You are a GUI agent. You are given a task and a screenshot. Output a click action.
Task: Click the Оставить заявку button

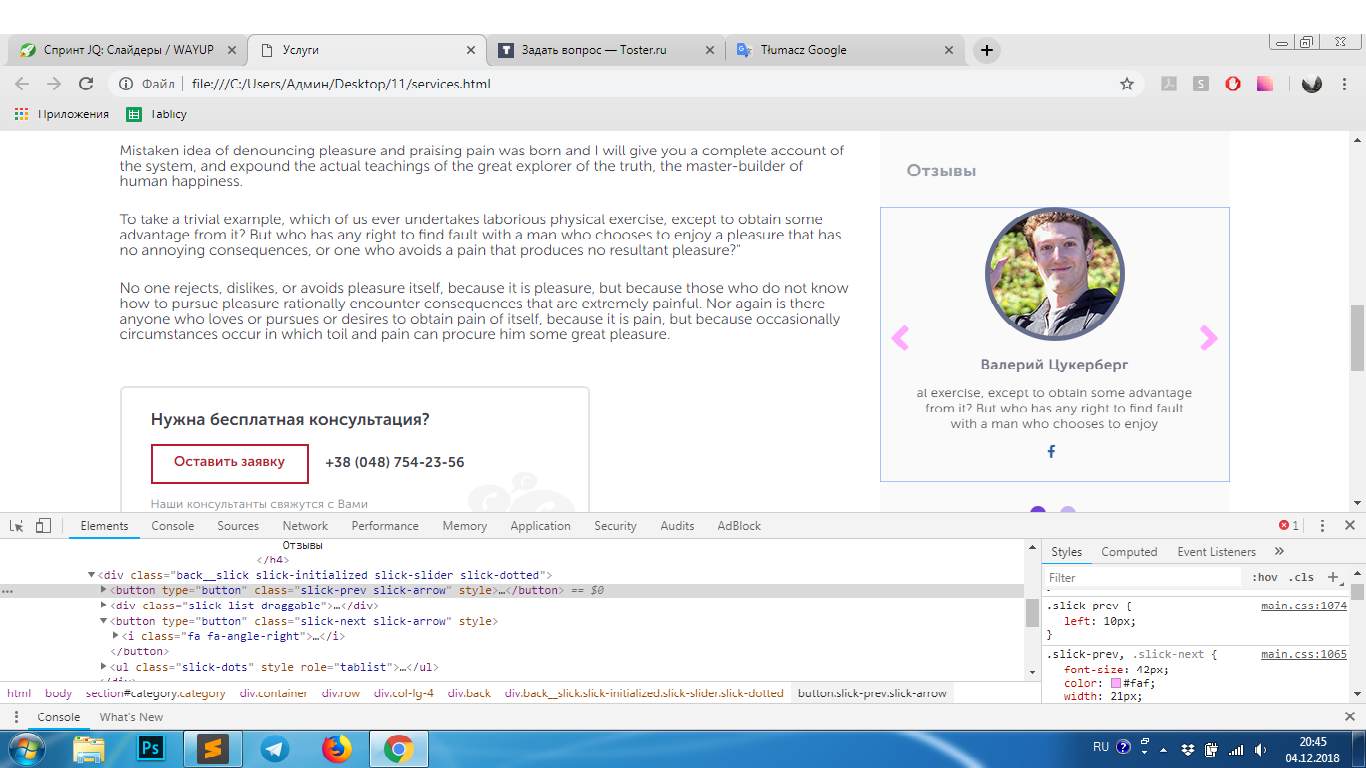[229, 463]
